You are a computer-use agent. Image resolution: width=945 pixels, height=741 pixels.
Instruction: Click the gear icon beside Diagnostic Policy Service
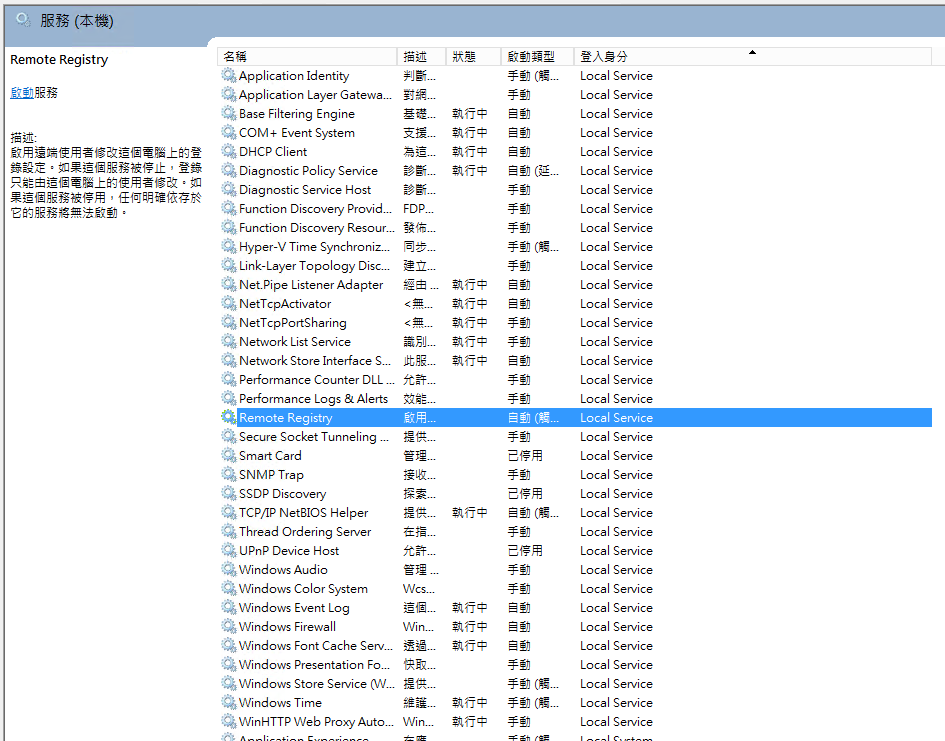click(x=228, y=170)
